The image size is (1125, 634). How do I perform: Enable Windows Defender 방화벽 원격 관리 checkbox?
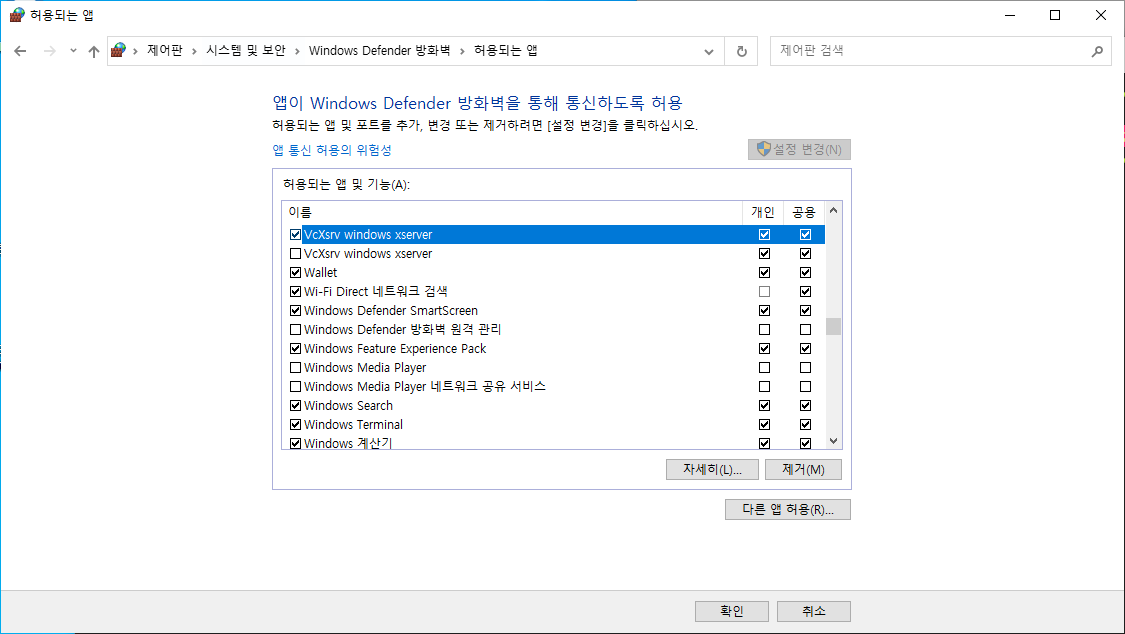pos(295,330)
